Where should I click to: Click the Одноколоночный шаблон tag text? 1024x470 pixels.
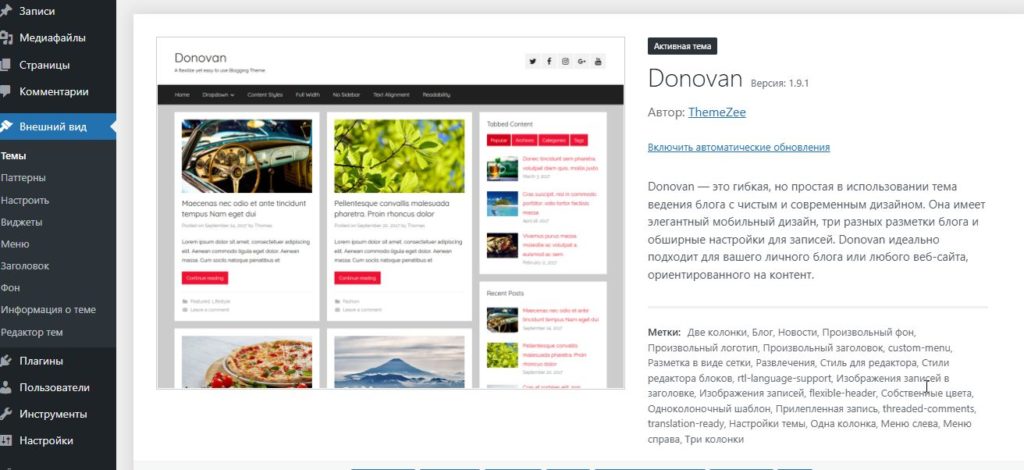(709, 409)
